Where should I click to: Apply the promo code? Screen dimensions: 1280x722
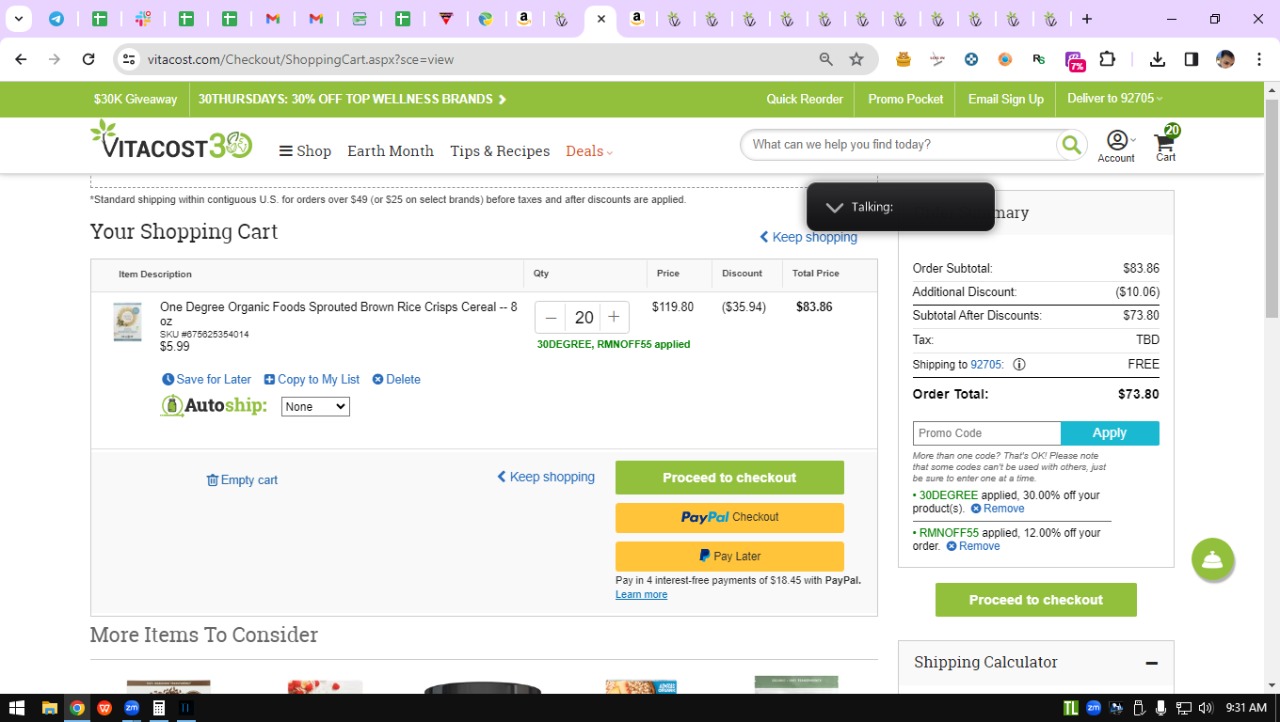1110,433
